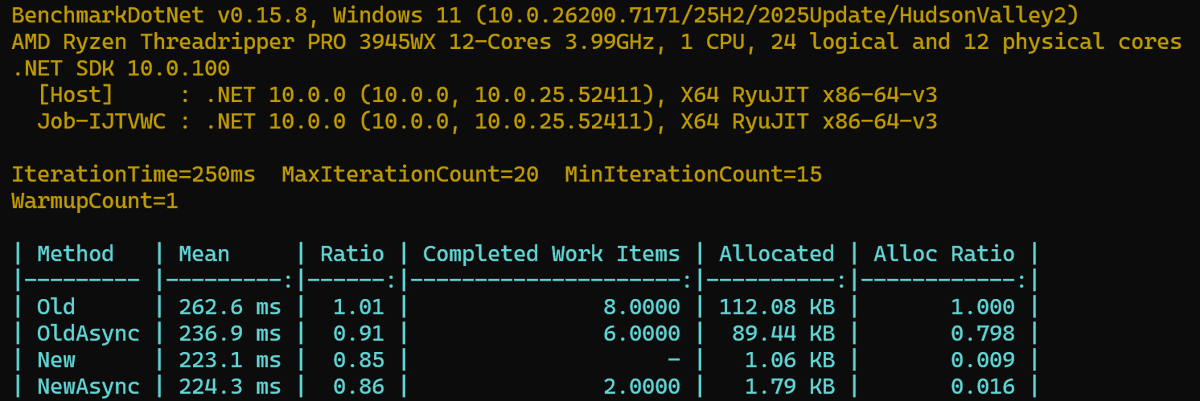Click the 6.0000 completed work items value

(x=642, y=333)
